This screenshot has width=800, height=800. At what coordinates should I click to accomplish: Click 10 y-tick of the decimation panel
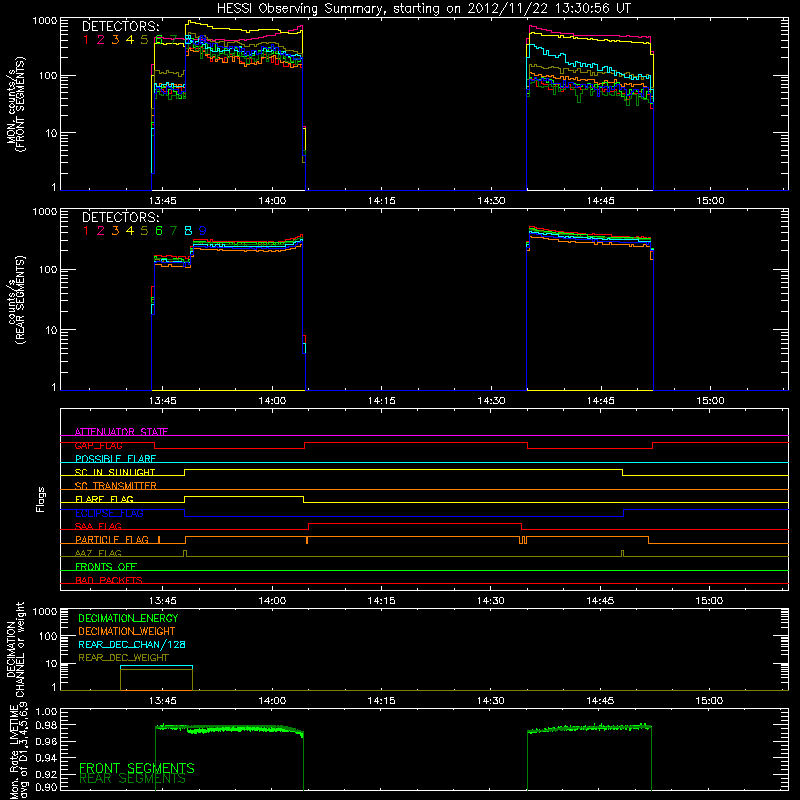(x=51, y=664)
